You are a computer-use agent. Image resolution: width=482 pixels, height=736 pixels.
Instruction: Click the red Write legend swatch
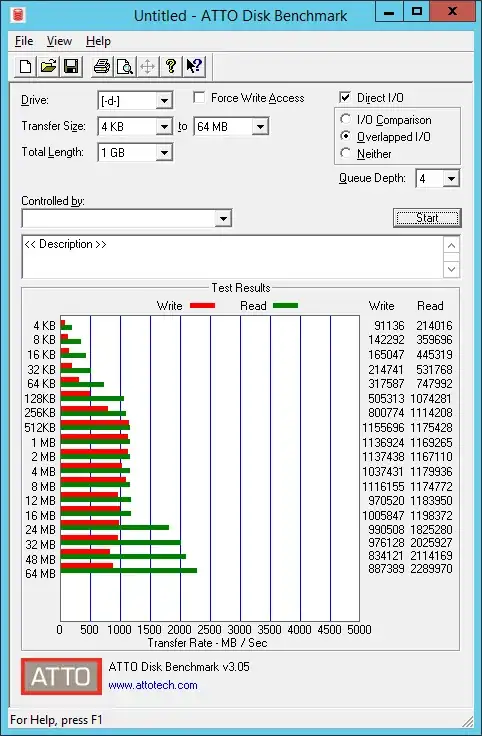pyautogui.click(x=202, y=306)
